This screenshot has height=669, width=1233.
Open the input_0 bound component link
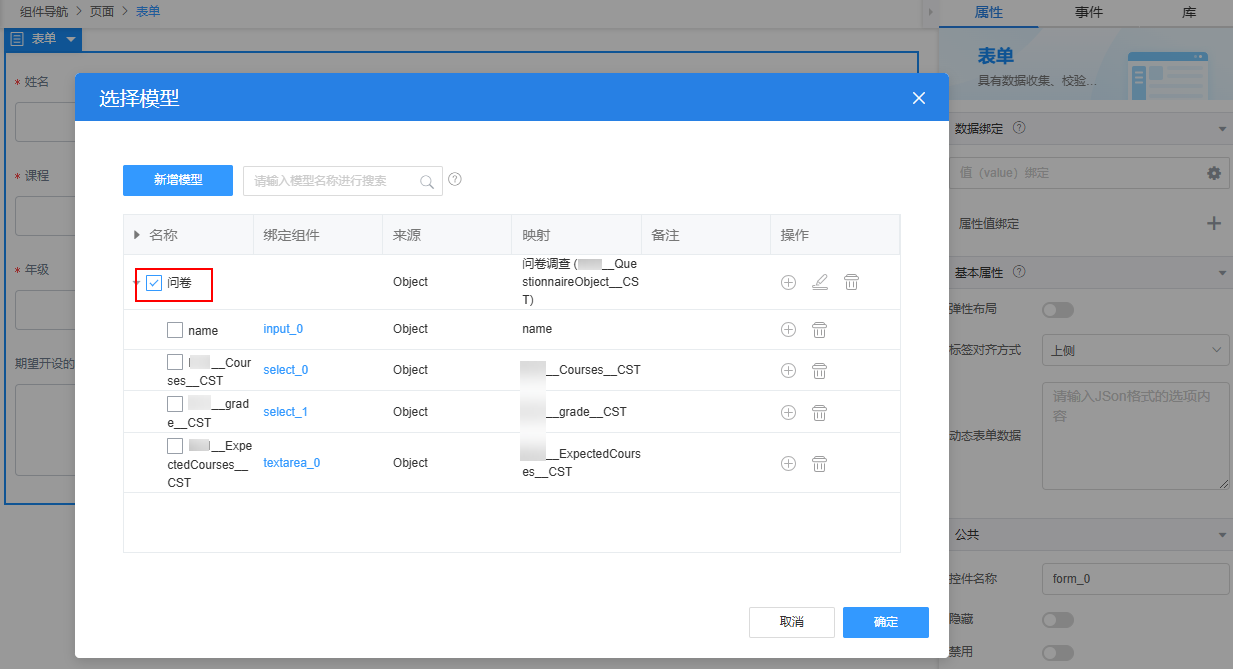[283, 329]
